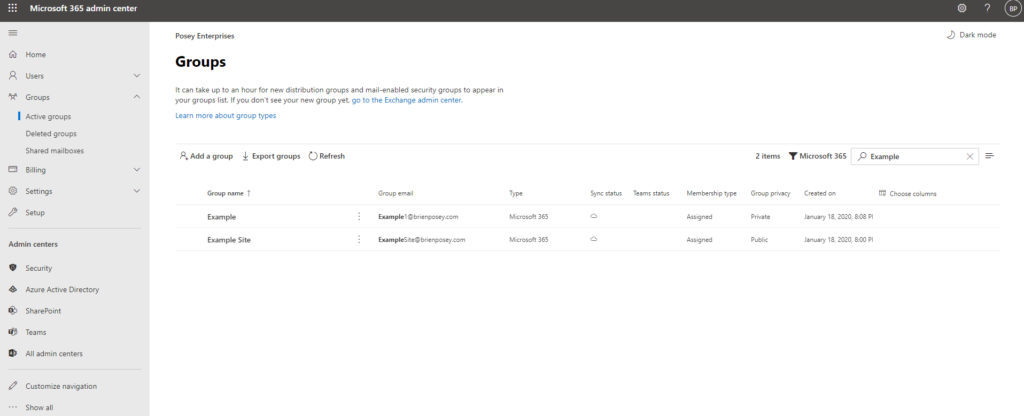Collapse navigation with hamburger icon

point(12,33)
